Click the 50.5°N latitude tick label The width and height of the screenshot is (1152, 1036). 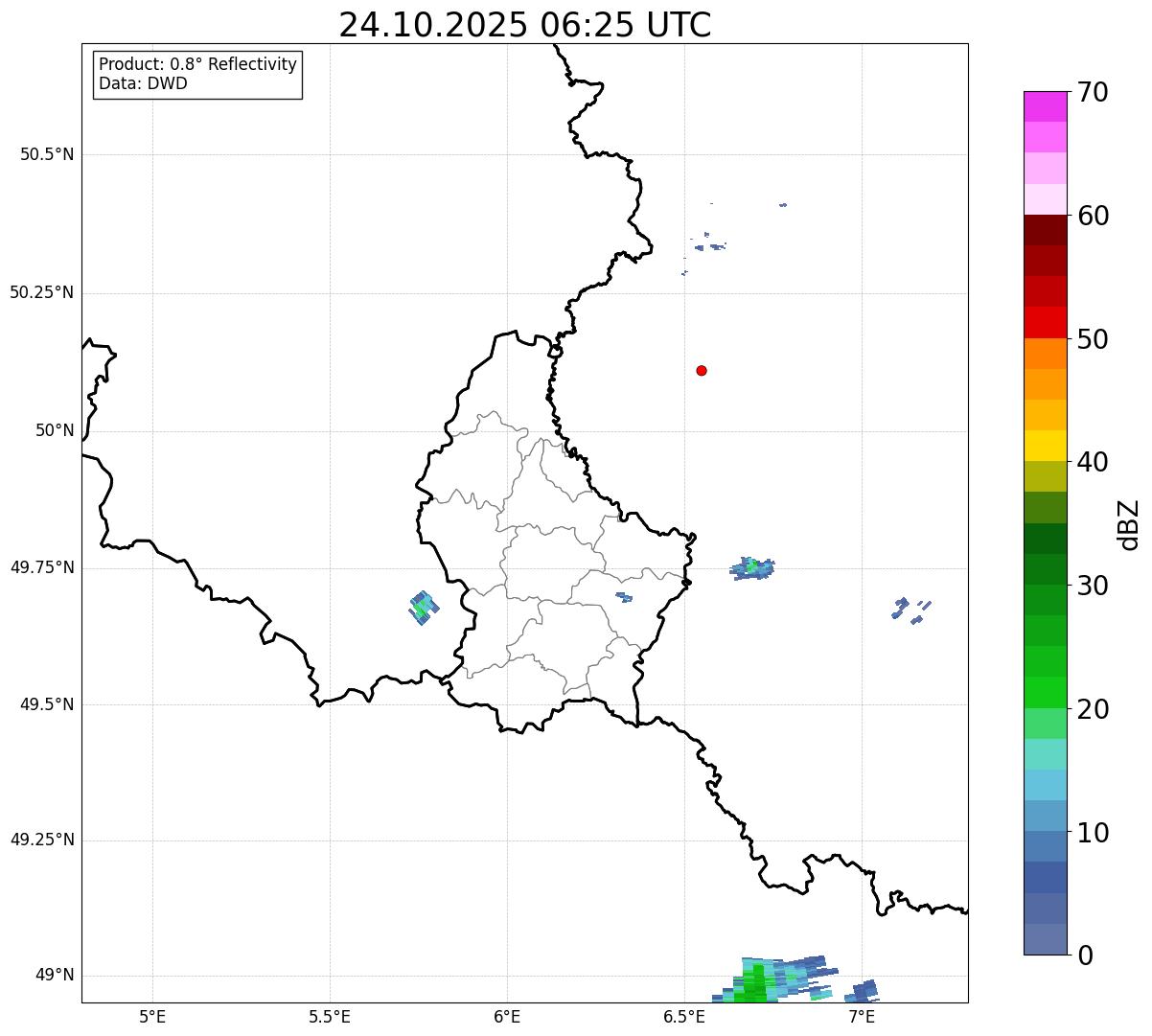click(x=47, y=154)
